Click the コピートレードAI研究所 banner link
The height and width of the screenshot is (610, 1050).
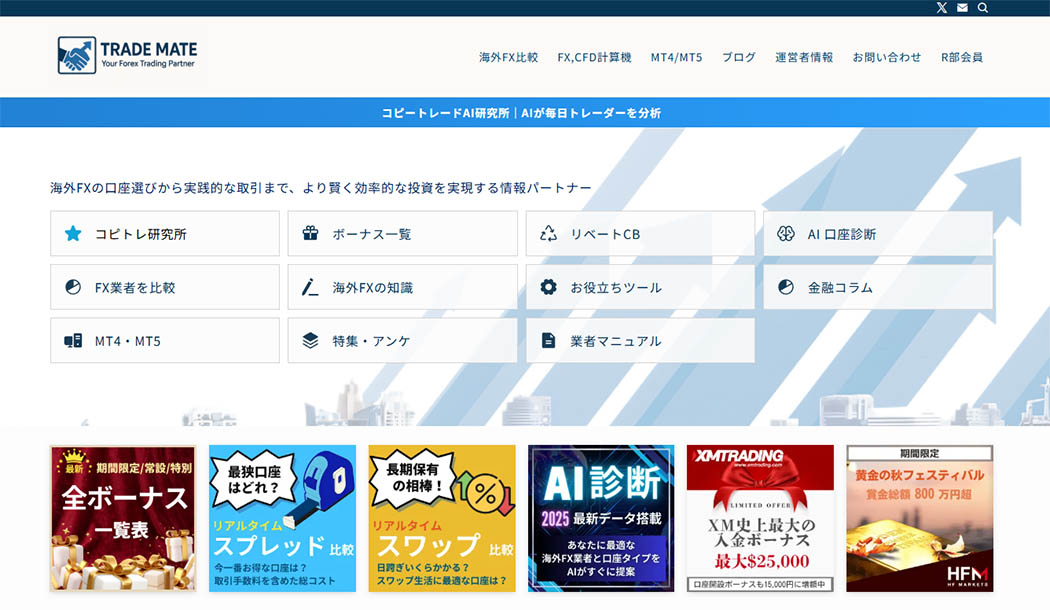point(521,113)
